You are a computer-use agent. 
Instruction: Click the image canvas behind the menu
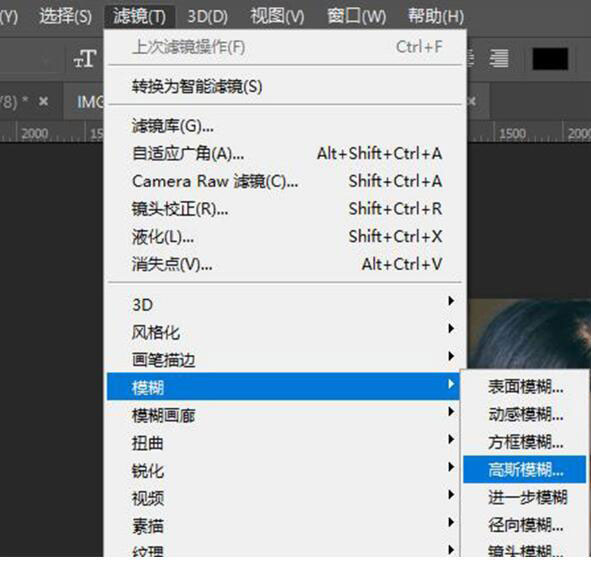point(530,334)
